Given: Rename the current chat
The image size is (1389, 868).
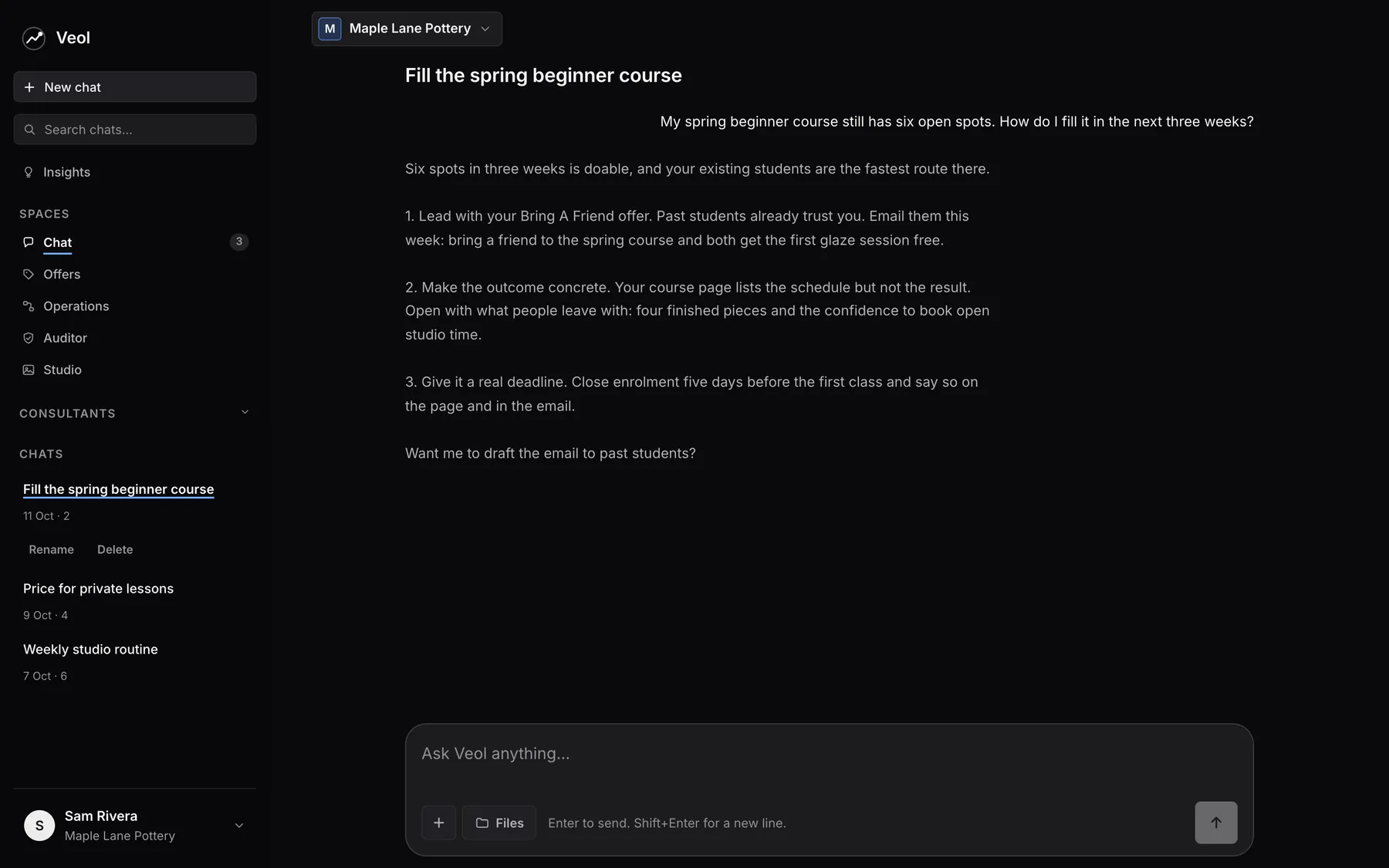Looking at the screenshot, I should pyautogui.click(x=52, y=549).
